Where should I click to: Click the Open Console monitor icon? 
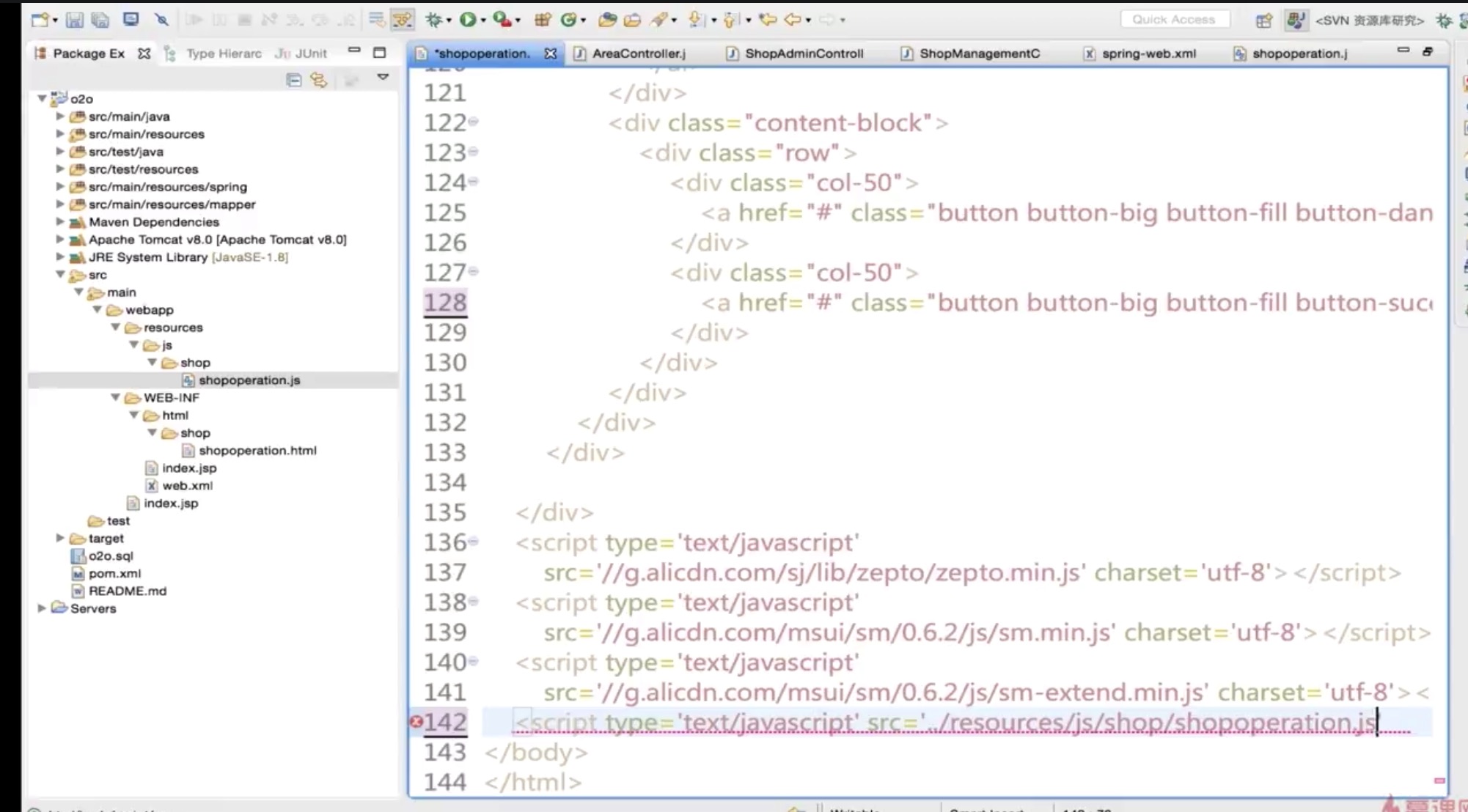131,20
